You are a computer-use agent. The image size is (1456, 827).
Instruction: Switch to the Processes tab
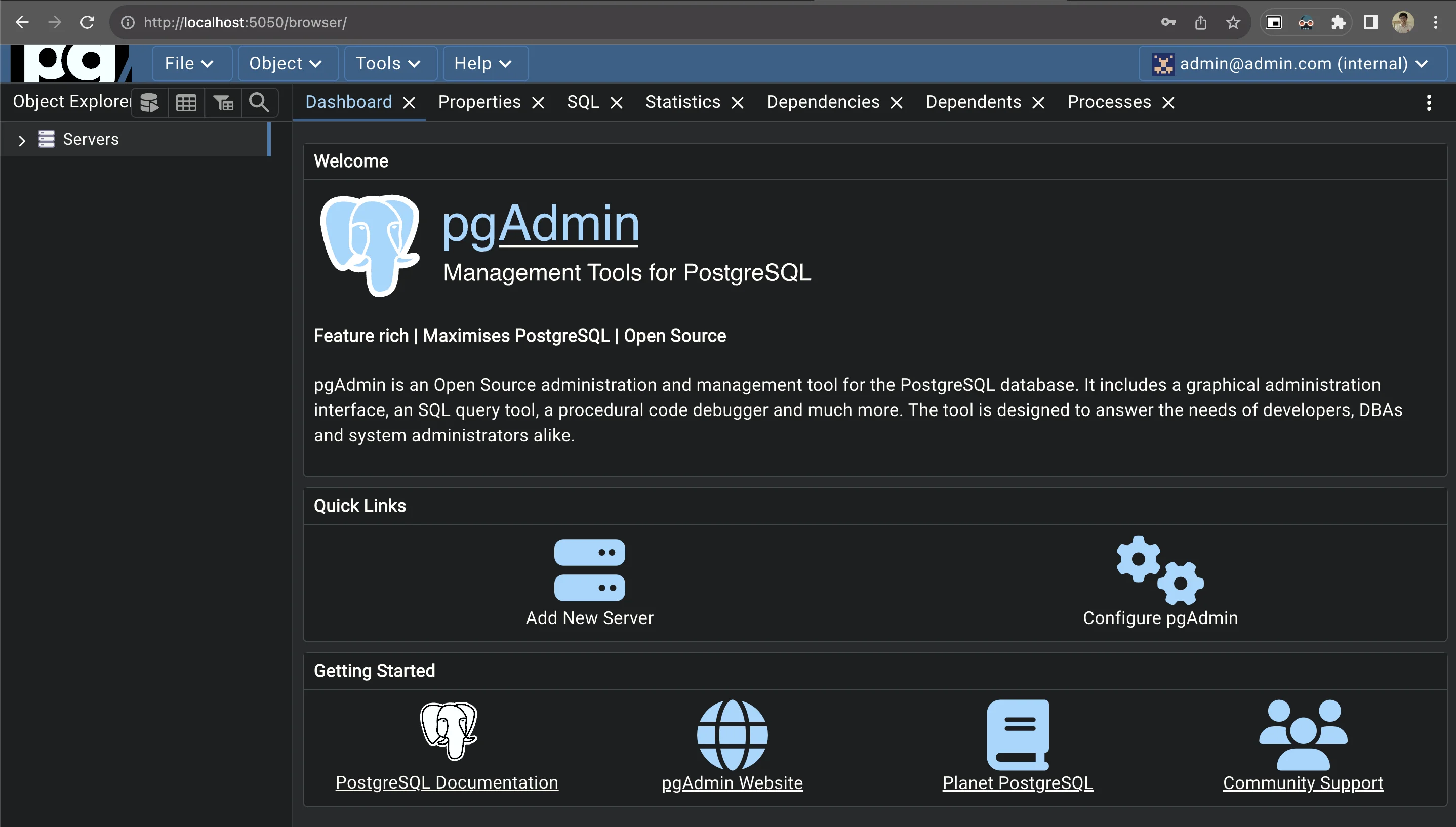(1109, 102)
